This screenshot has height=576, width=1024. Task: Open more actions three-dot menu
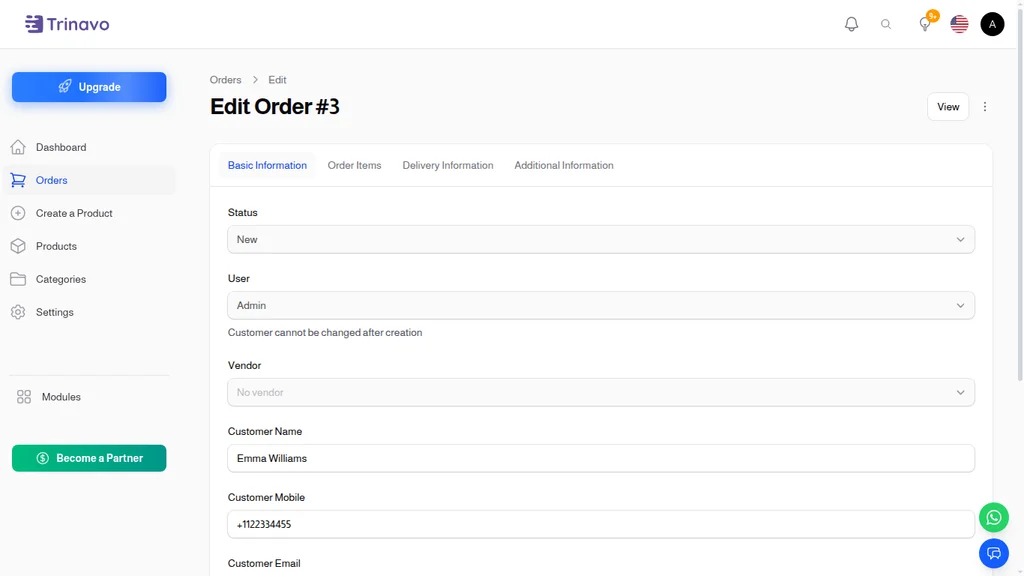(985, 106)
